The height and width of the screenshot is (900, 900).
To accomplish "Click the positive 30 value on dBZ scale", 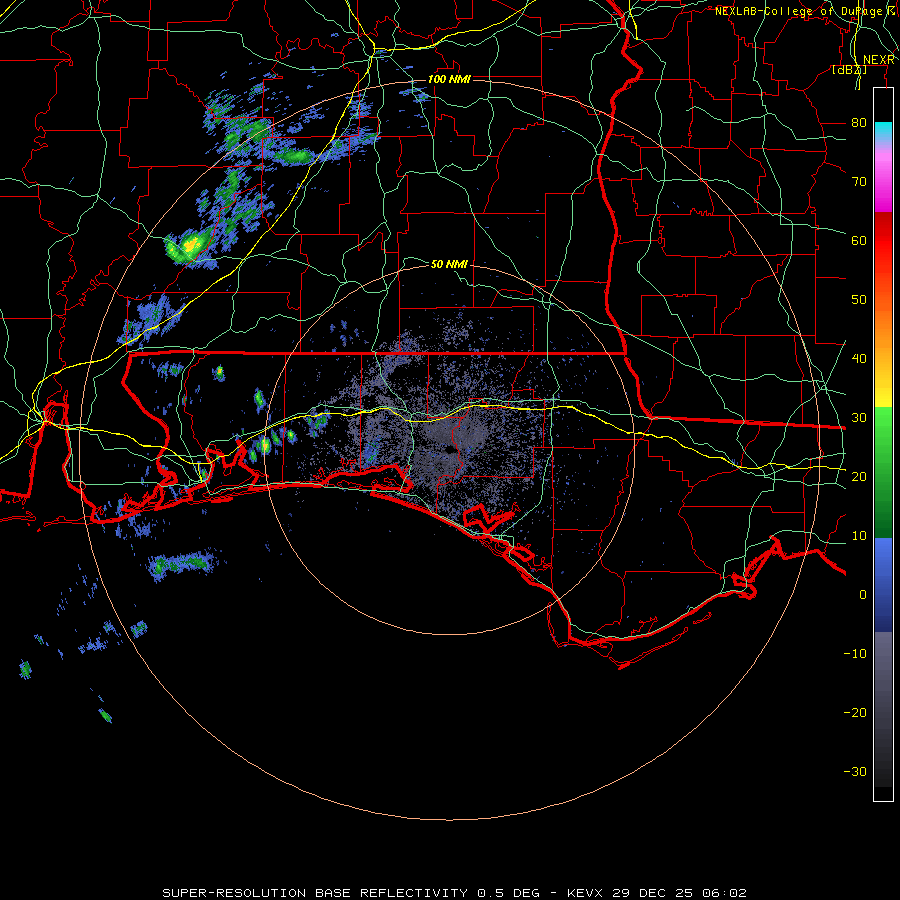I will tap(859, 417).
